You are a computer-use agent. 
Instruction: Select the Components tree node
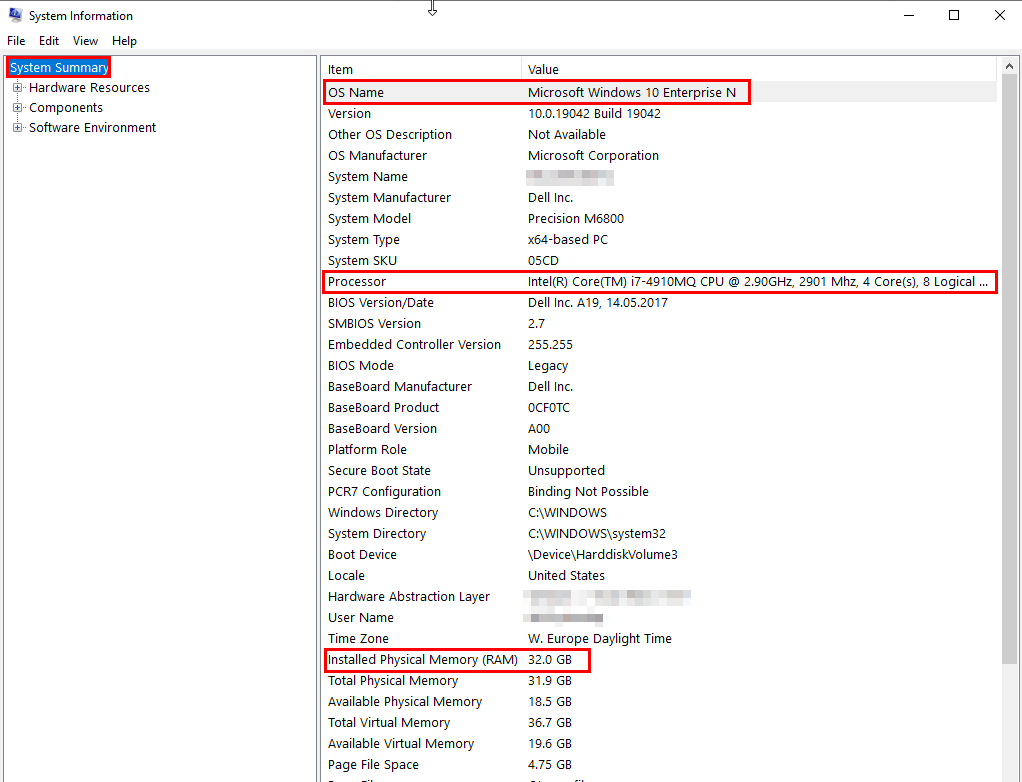(66, 107)
